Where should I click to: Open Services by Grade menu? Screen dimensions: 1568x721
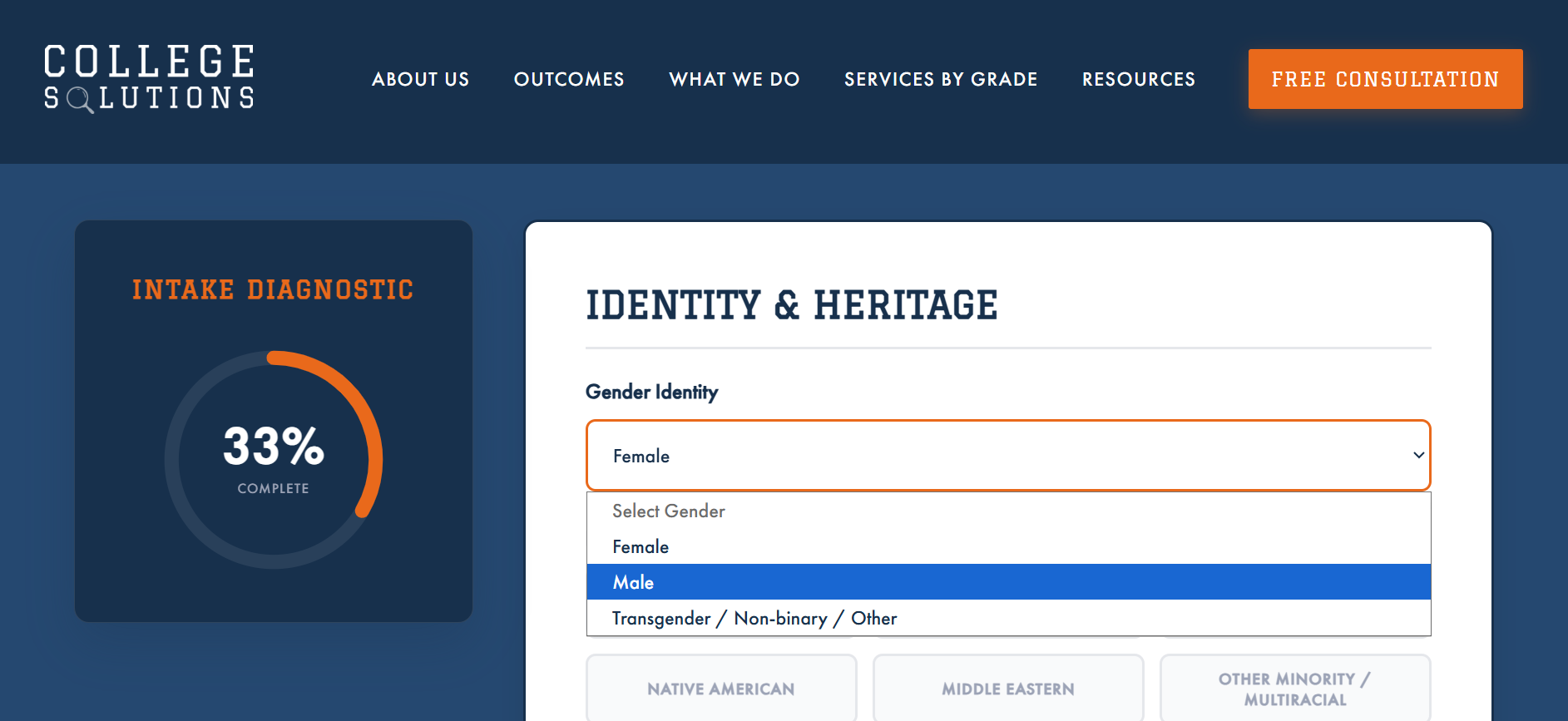tap(941, 79)
